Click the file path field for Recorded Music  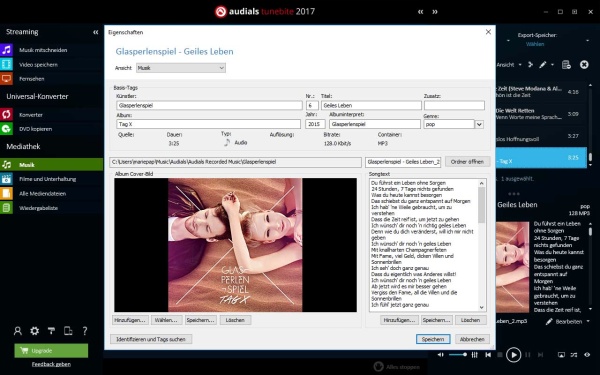click(235, 162)
